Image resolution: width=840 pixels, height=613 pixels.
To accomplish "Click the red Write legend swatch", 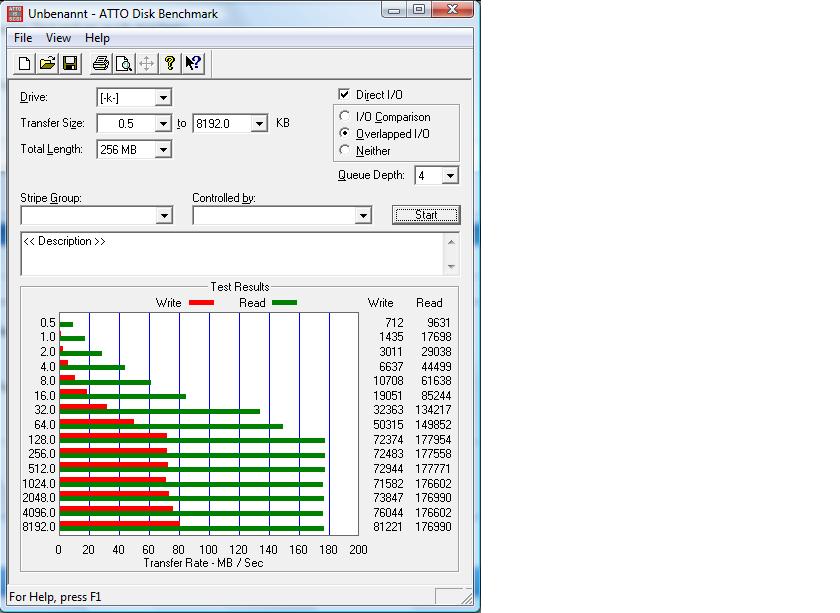I will point(201,303).
